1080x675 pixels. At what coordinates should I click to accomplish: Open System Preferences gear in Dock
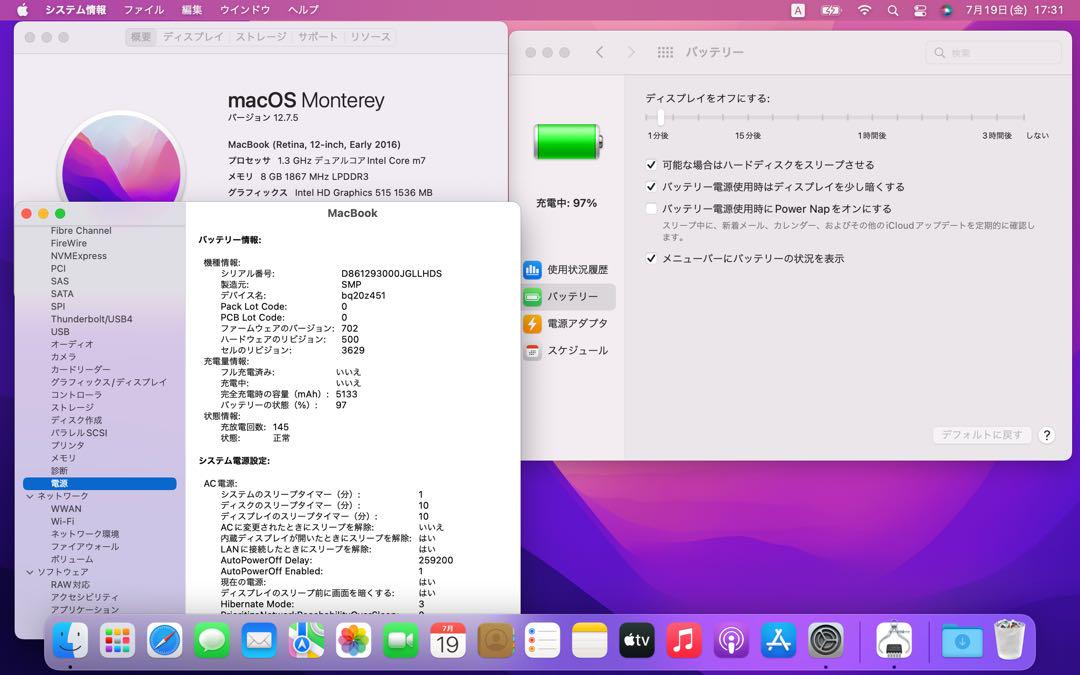pos(825,641)
